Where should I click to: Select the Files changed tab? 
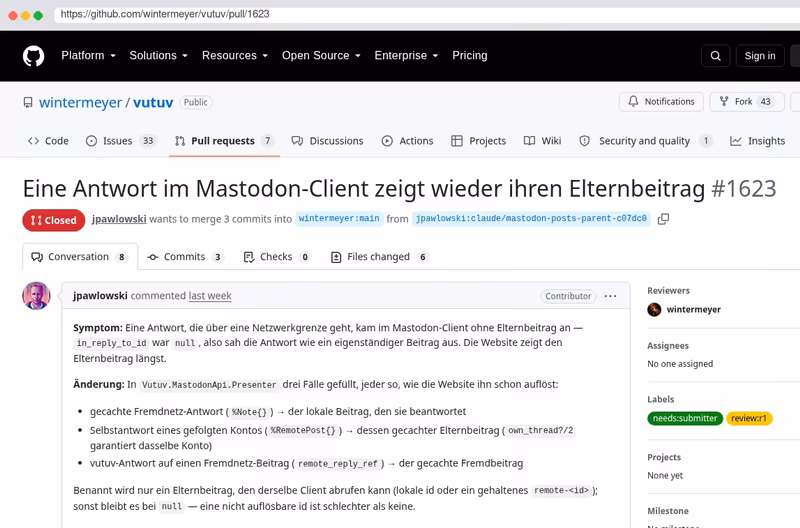pos(380,257)
